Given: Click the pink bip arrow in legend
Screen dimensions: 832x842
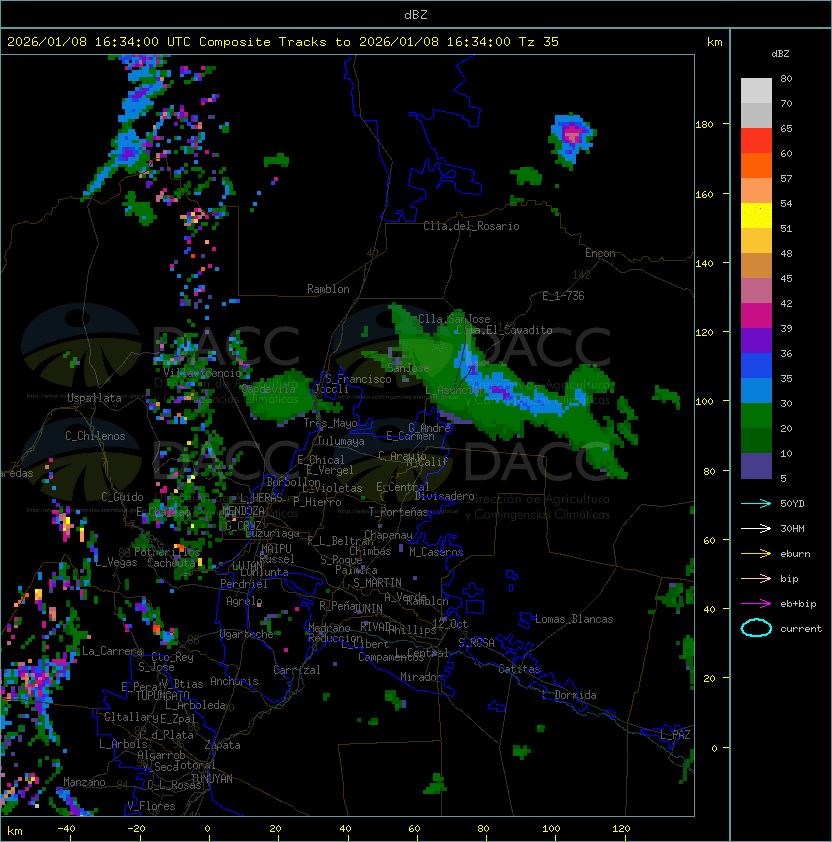Looking at the screenshot, I should click(x=756, y=578).
